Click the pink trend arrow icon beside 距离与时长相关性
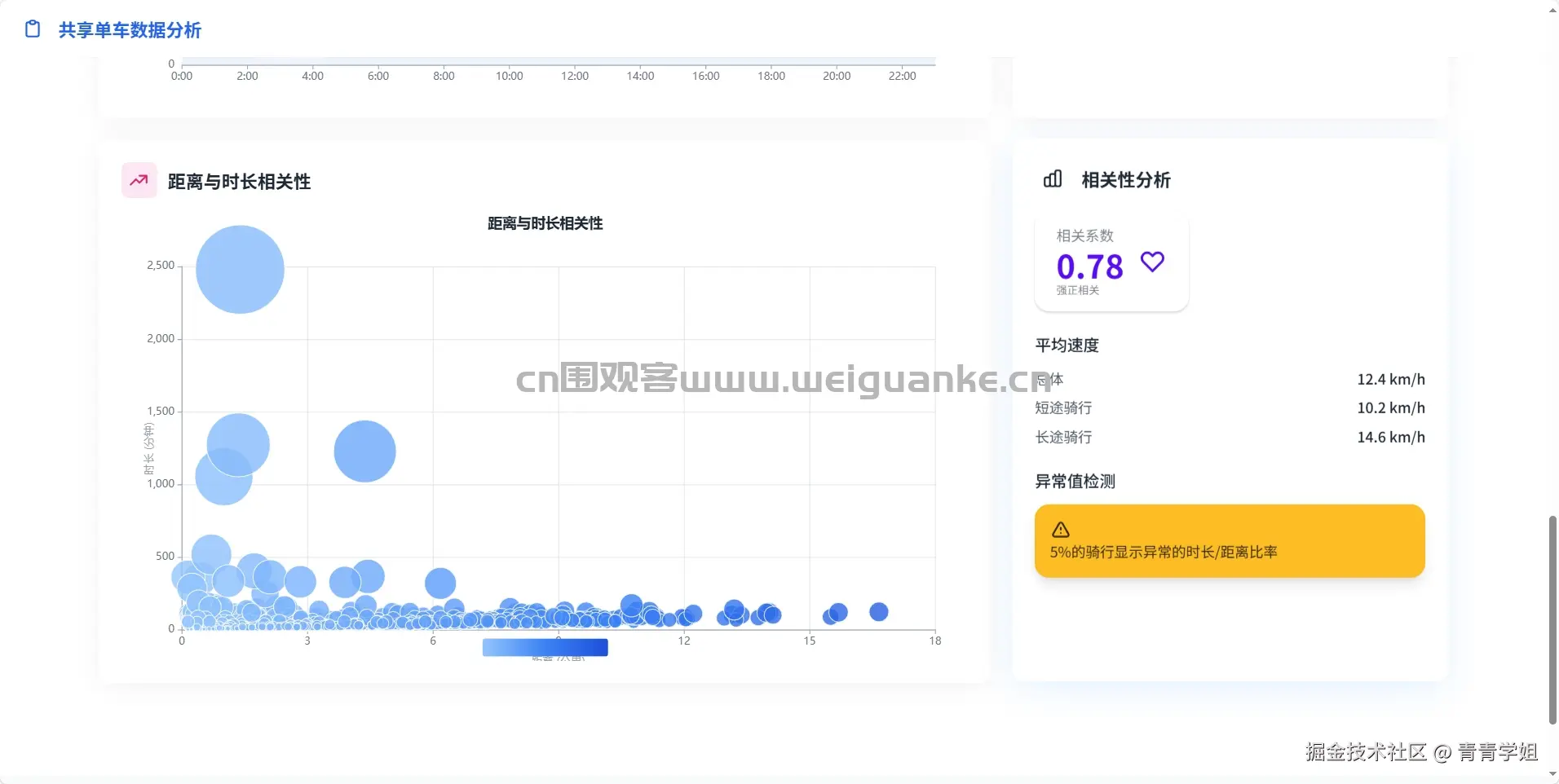Viewport: 1559px width, 784px height. click(x=139, y=180)
